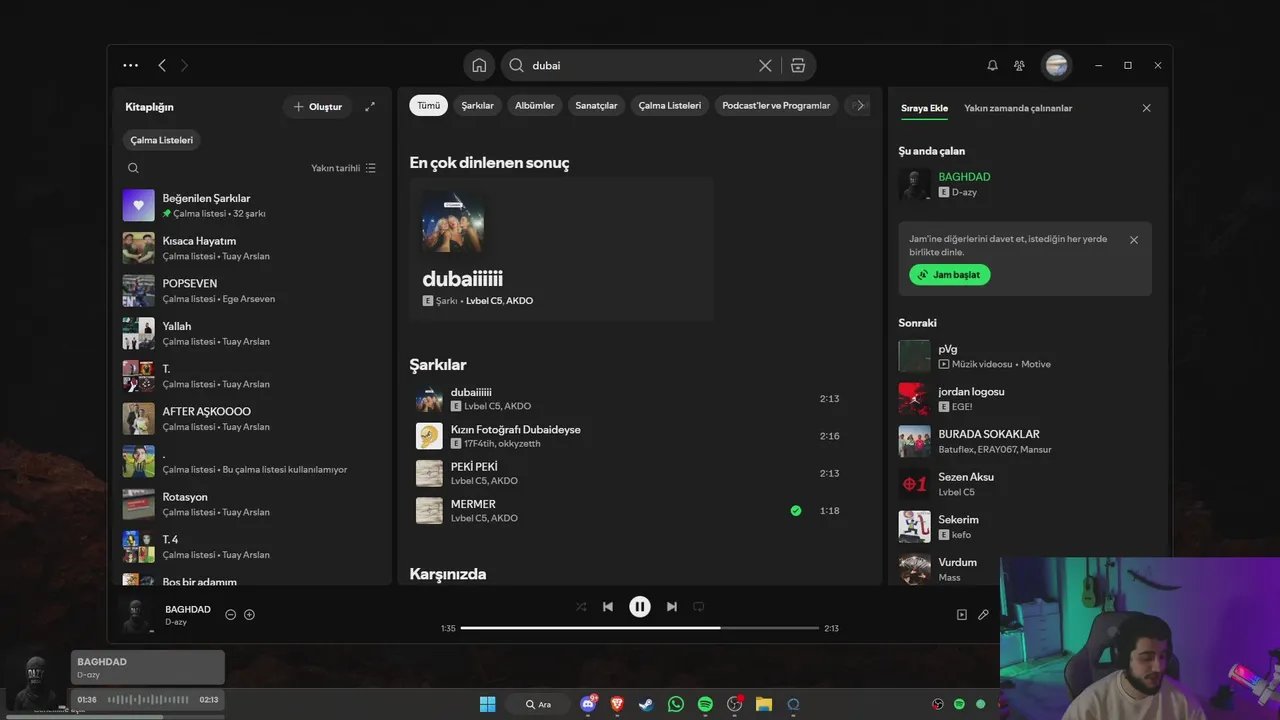Viewport: 1280px width, 720px height.
Task: Open the POPSEVEN playlist
Action: pyautogui.click(x=251, y=290)
